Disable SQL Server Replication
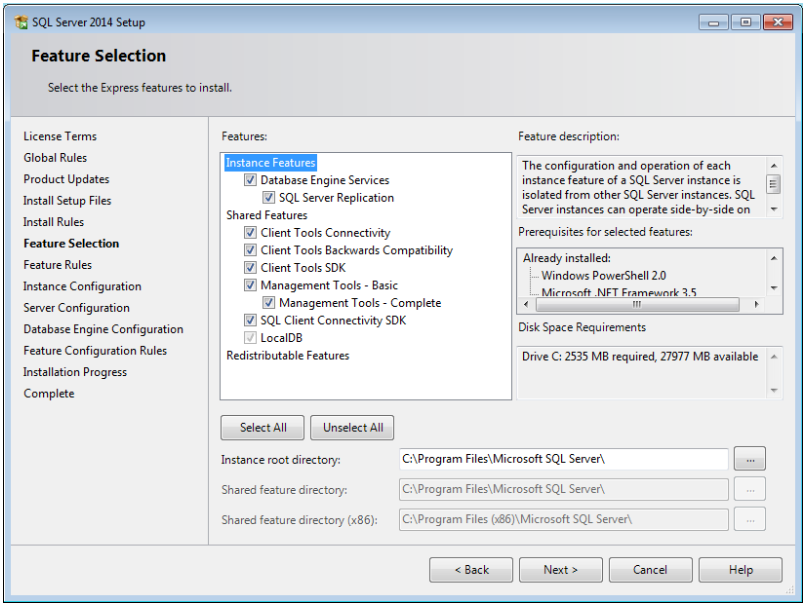This screenshot has width=807, height=607. click(267, 197)
